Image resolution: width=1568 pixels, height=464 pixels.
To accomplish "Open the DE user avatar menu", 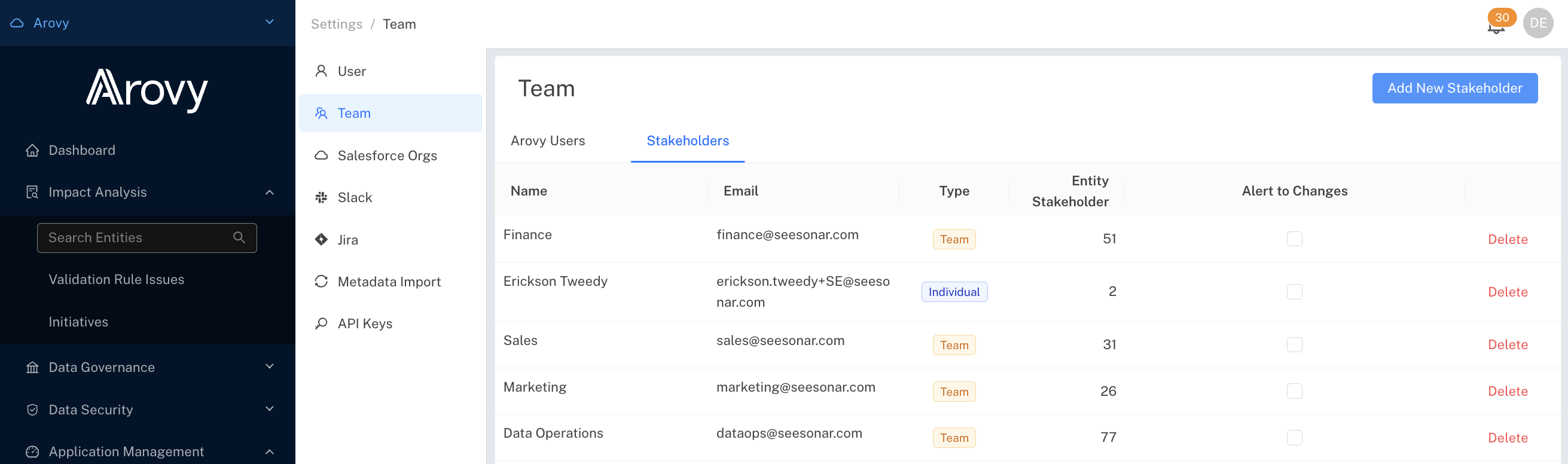I will pos(1538,23).
